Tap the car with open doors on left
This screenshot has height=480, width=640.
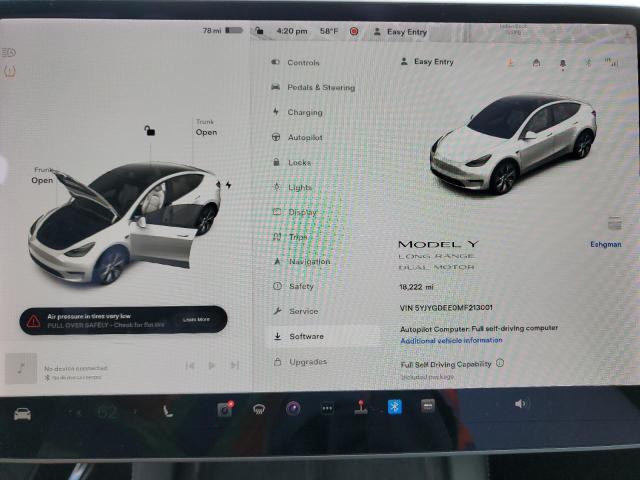[124, 224]
